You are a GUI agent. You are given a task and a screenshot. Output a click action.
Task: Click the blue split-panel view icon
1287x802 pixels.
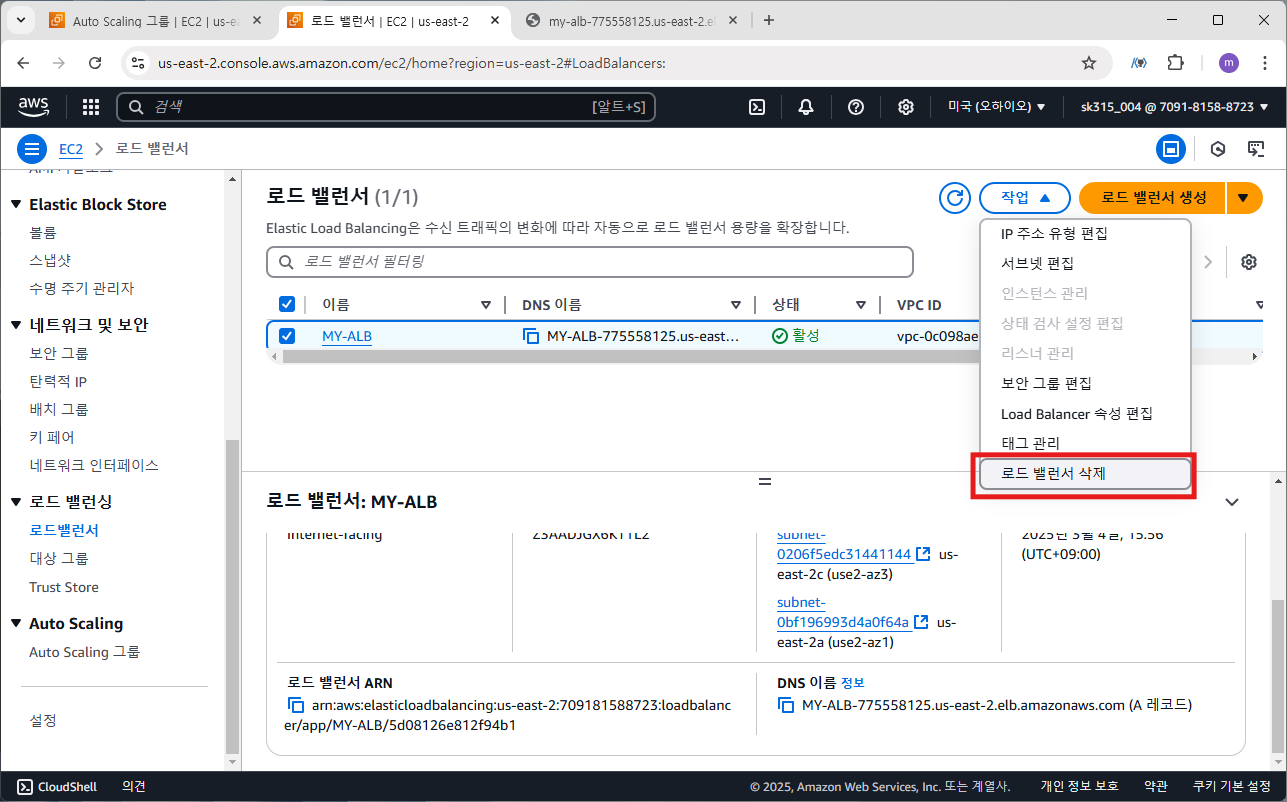tap(1171, 149)
